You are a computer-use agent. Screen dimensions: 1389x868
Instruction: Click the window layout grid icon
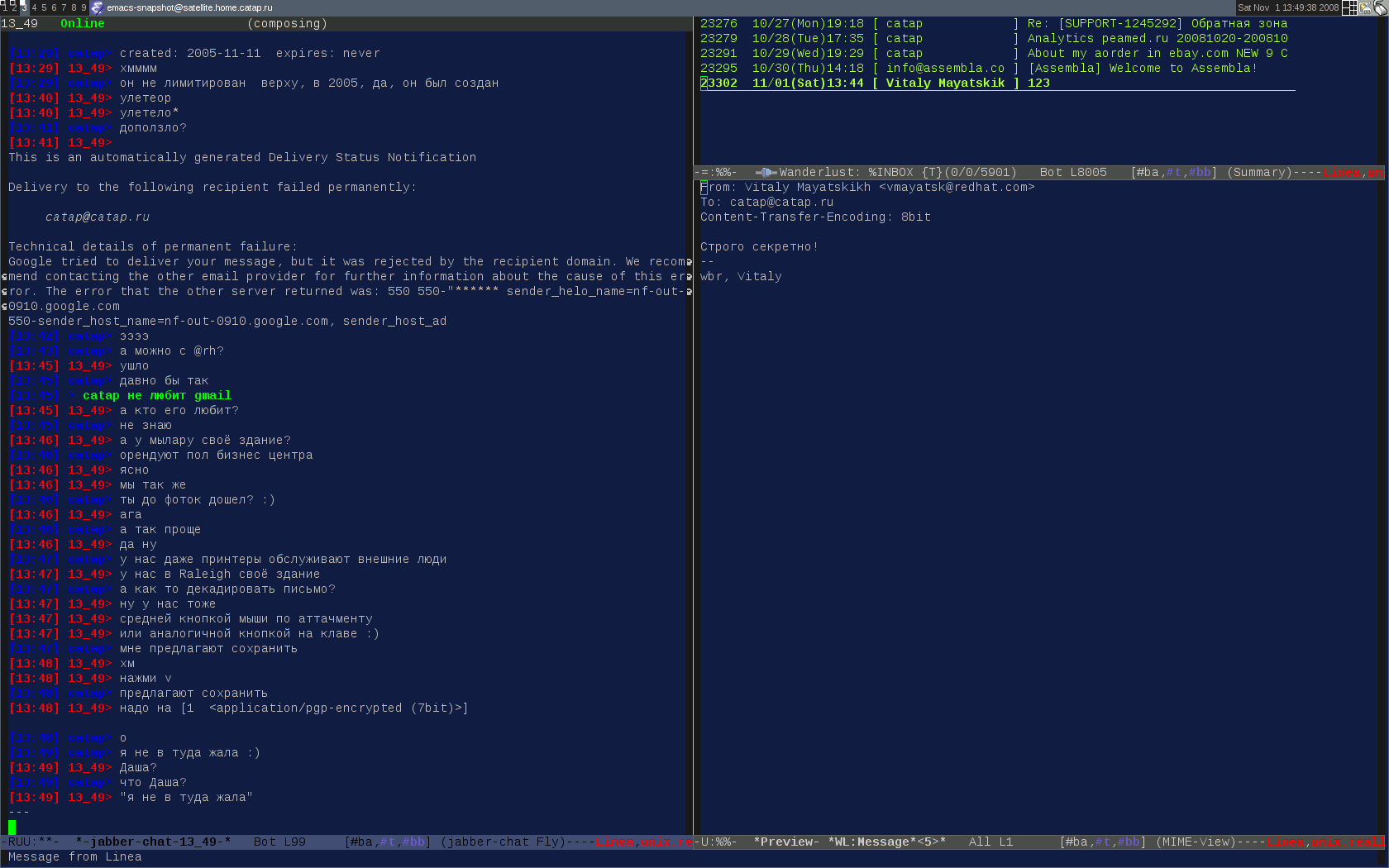pyautogui.click(x=1349, y=7)
